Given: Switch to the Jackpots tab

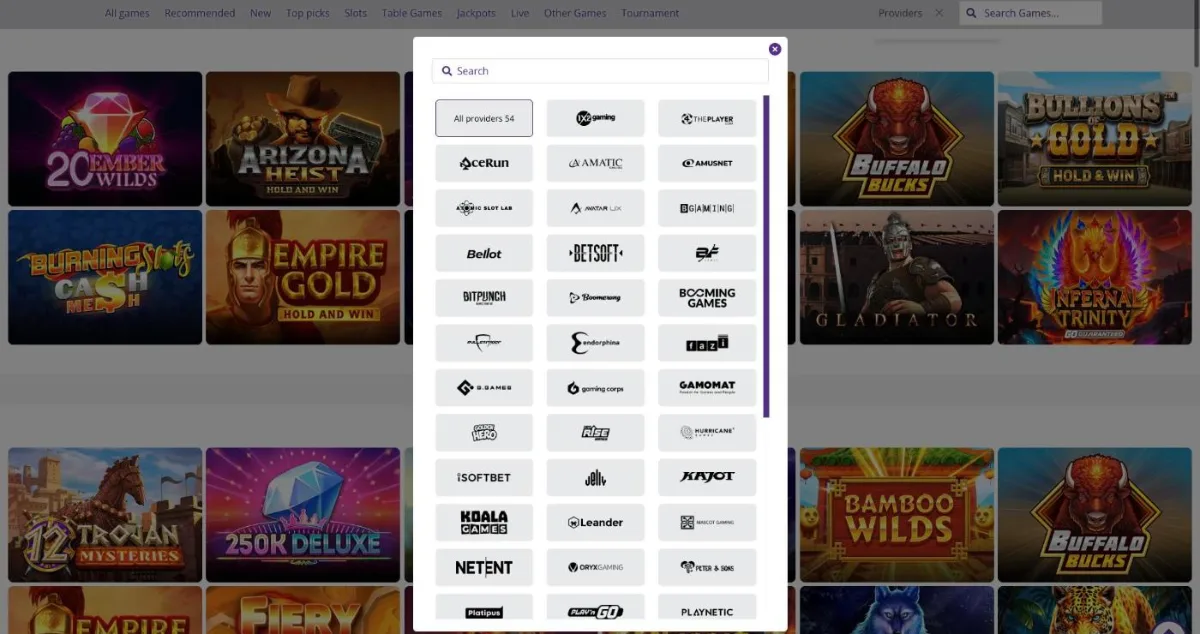Looking at the screenshot, I should (476, 13).
